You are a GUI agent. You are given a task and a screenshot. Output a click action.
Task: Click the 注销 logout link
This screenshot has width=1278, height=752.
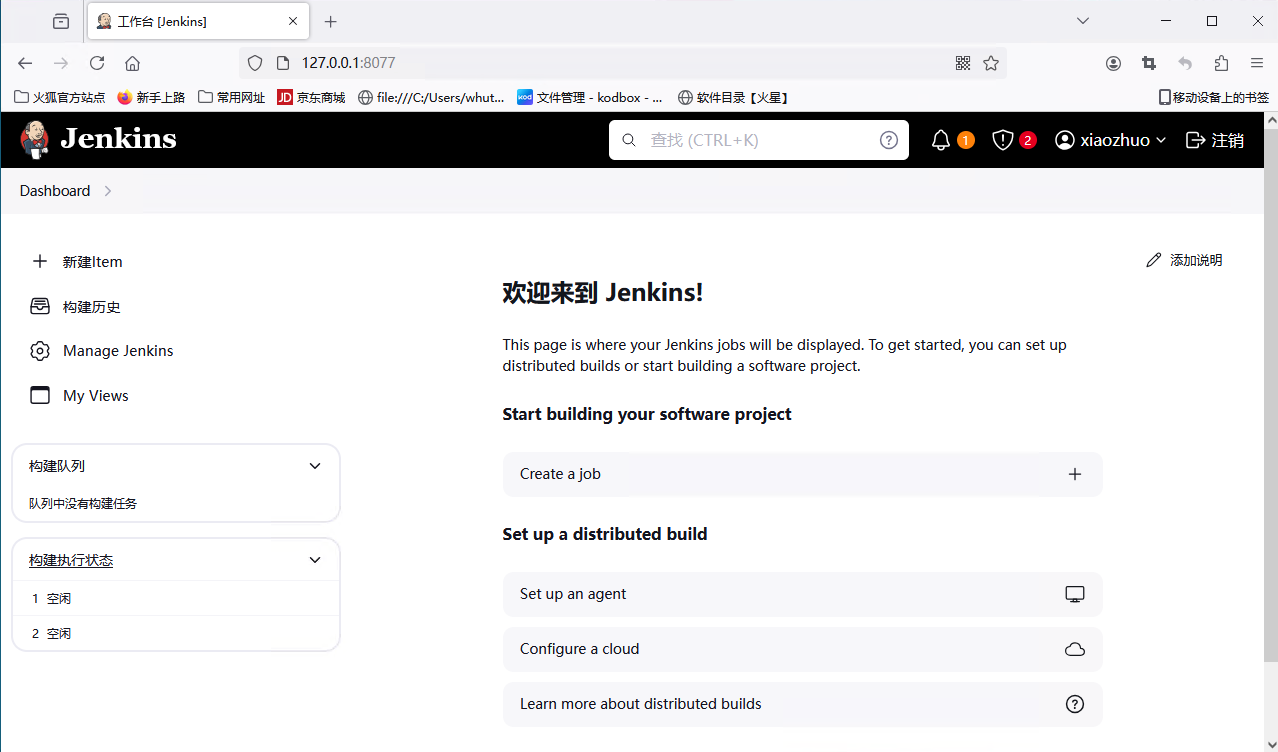[1215, 140]
